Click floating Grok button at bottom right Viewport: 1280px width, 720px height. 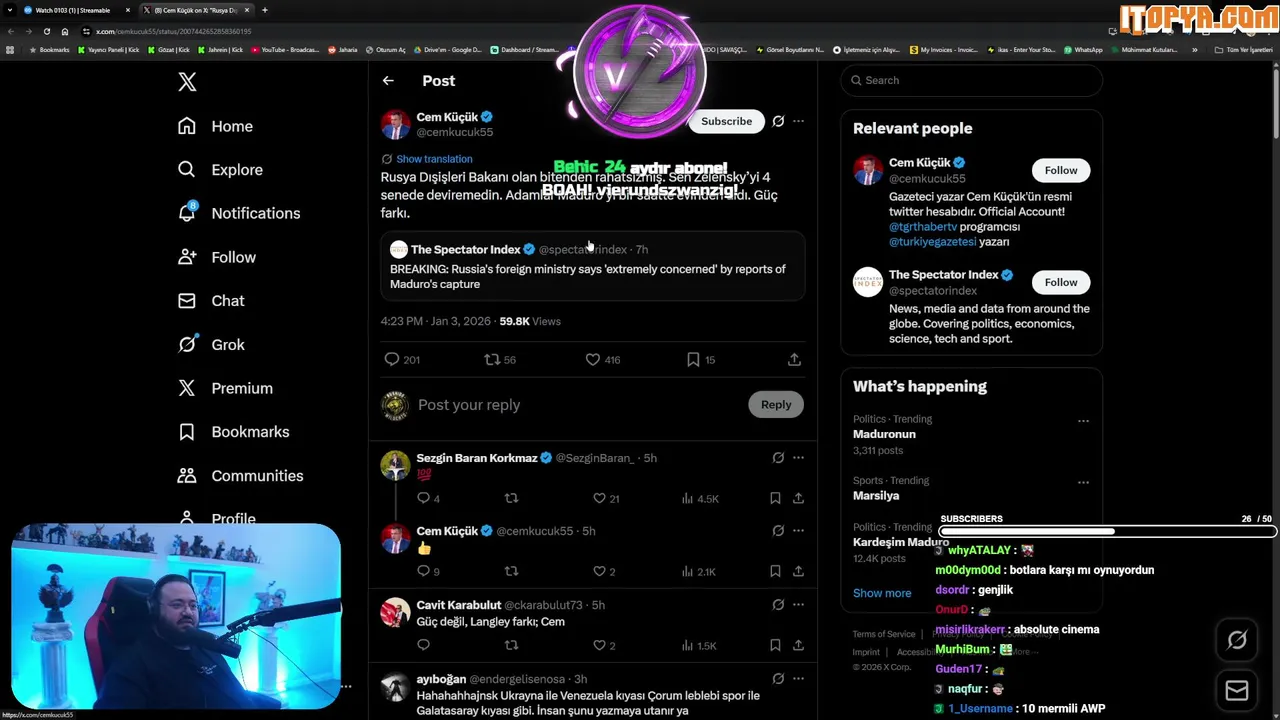(x=1237, y=641)
